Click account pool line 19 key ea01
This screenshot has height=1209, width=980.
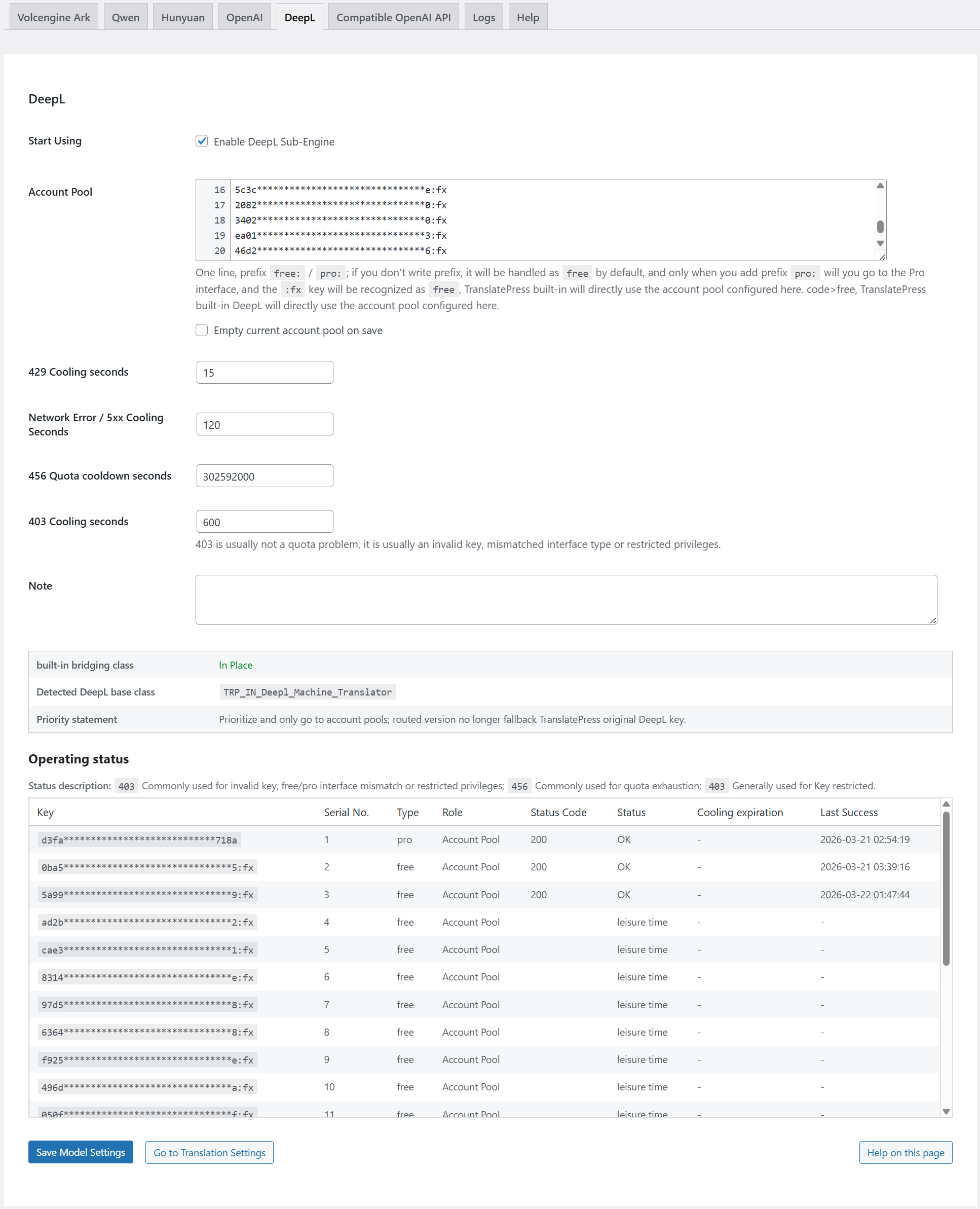(x=341, y=236)
